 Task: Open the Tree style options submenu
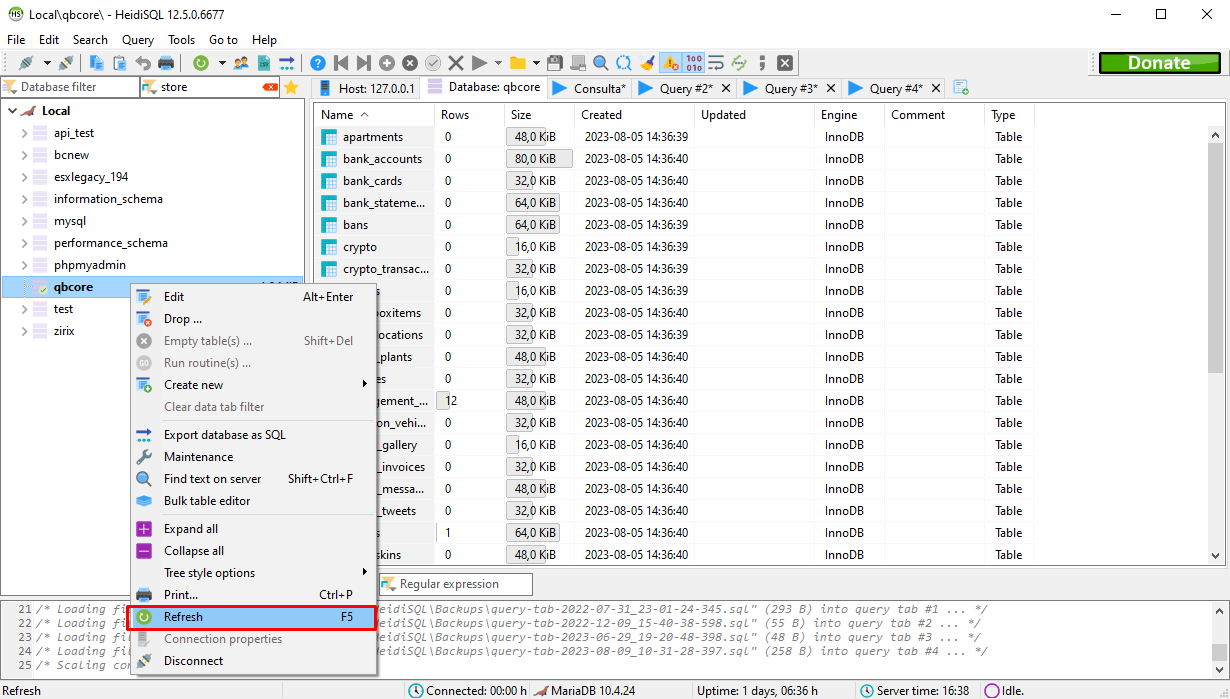[254, 573]
